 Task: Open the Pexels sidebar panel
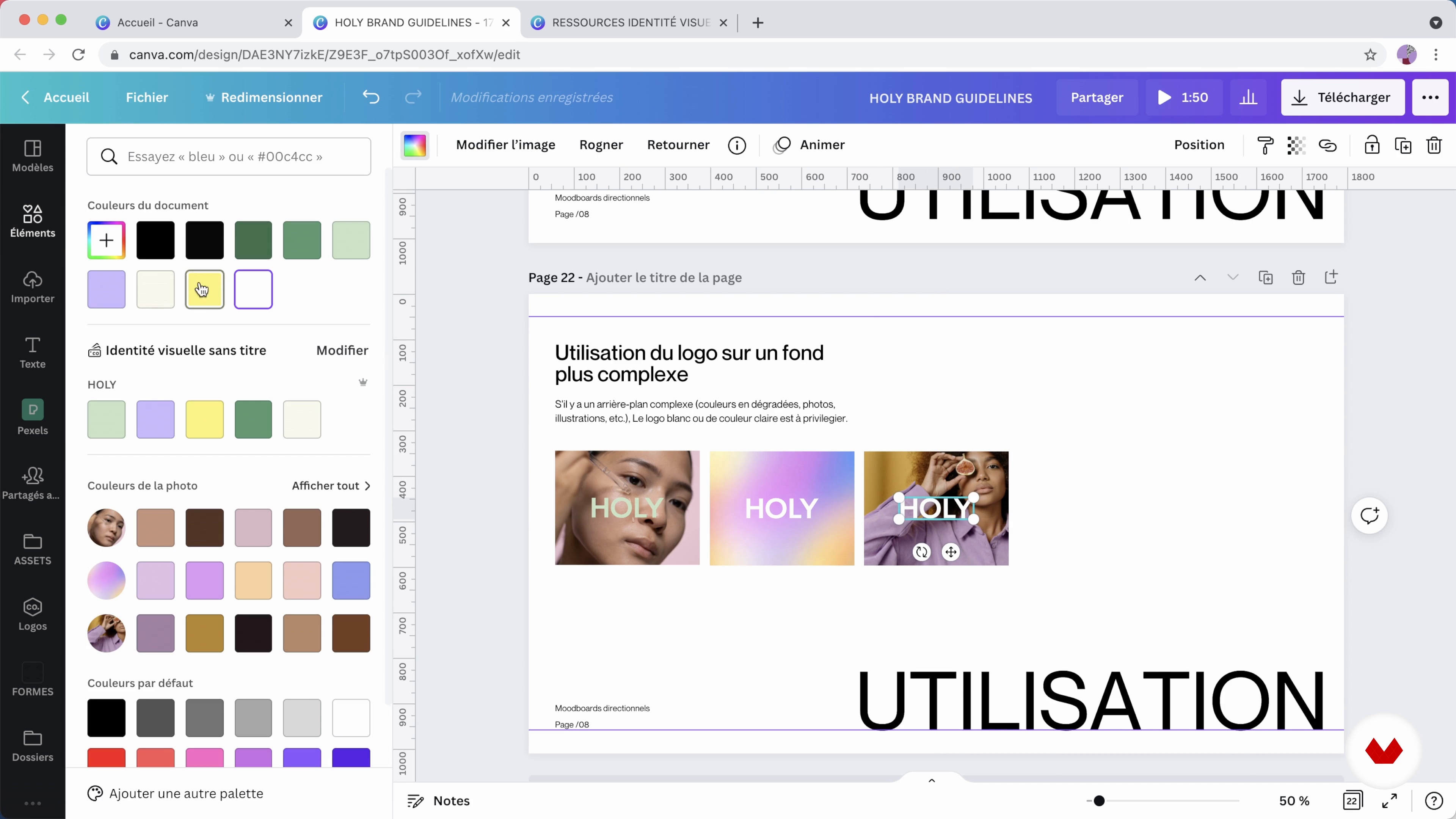coord(33,418)
